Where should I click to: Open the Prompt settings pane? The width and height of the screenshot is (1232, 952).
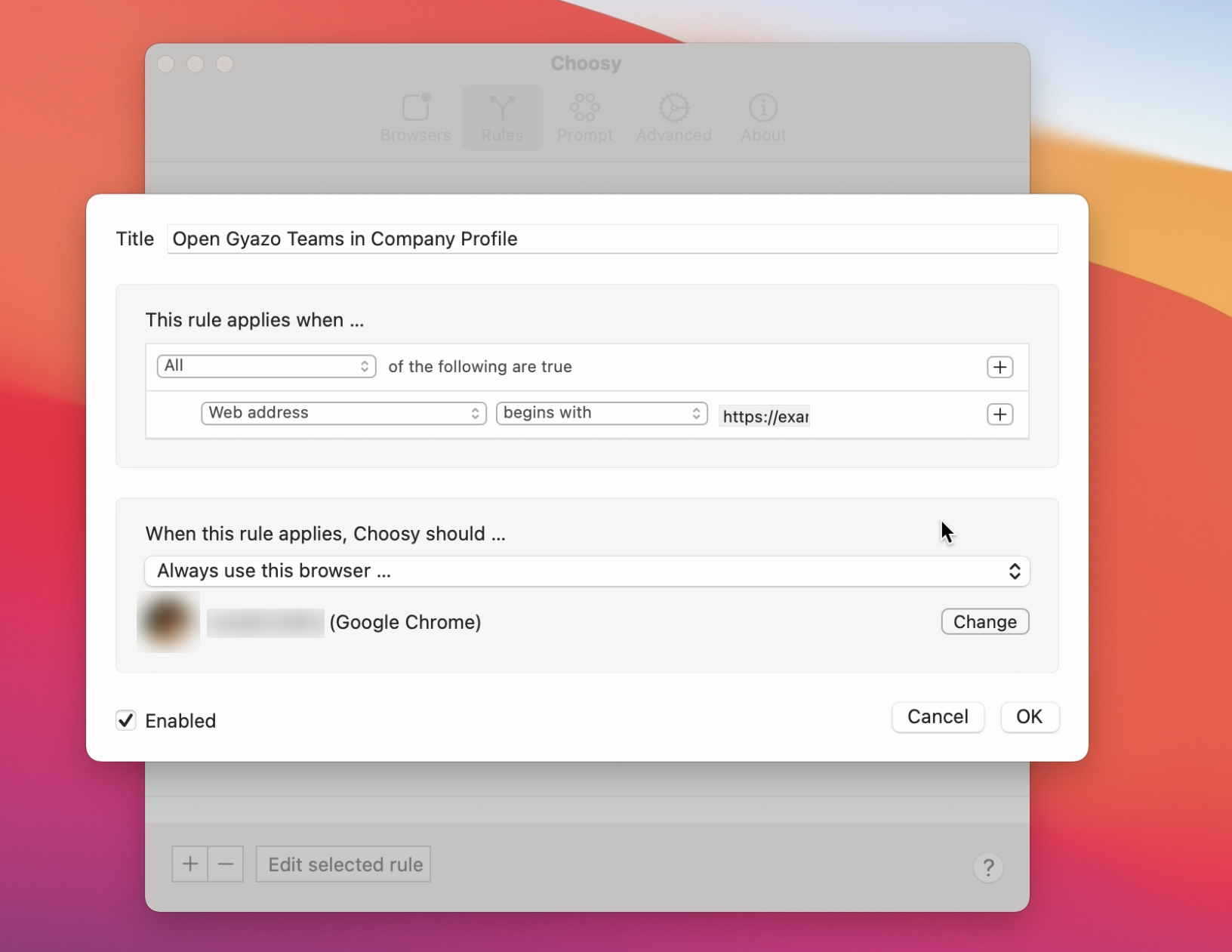[x=585, y=118]
